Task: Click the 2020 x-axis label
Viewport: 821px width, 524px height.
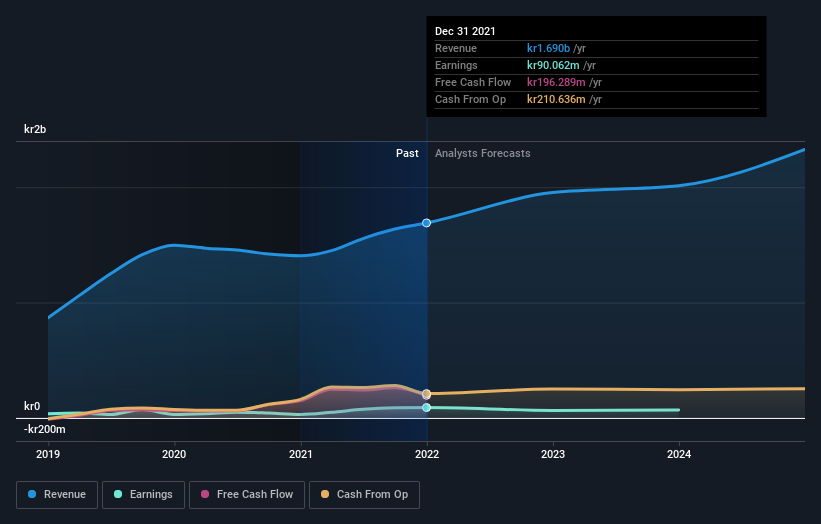Action: pyautogui.click(x=174, y=454)
